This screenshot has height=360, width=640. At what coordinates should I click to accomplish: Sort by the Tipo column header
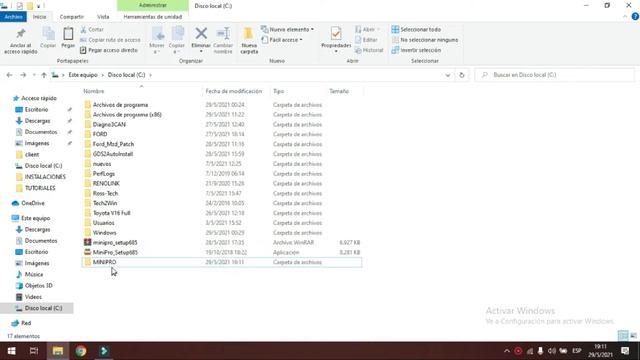point(278,91)
